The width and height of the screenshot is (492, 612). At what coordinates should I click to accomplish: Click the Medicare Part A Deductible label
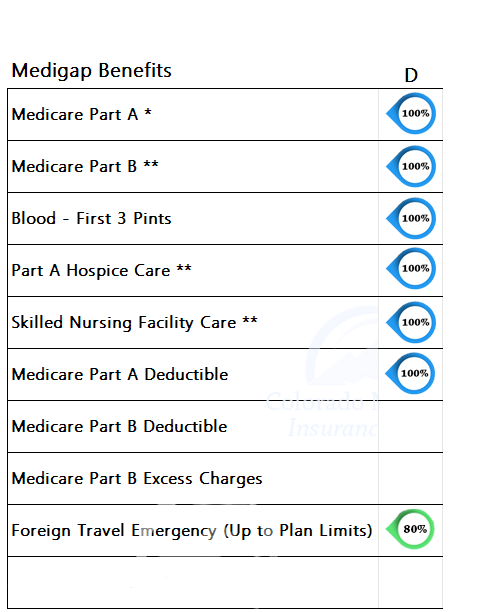(x=120, y=375)
